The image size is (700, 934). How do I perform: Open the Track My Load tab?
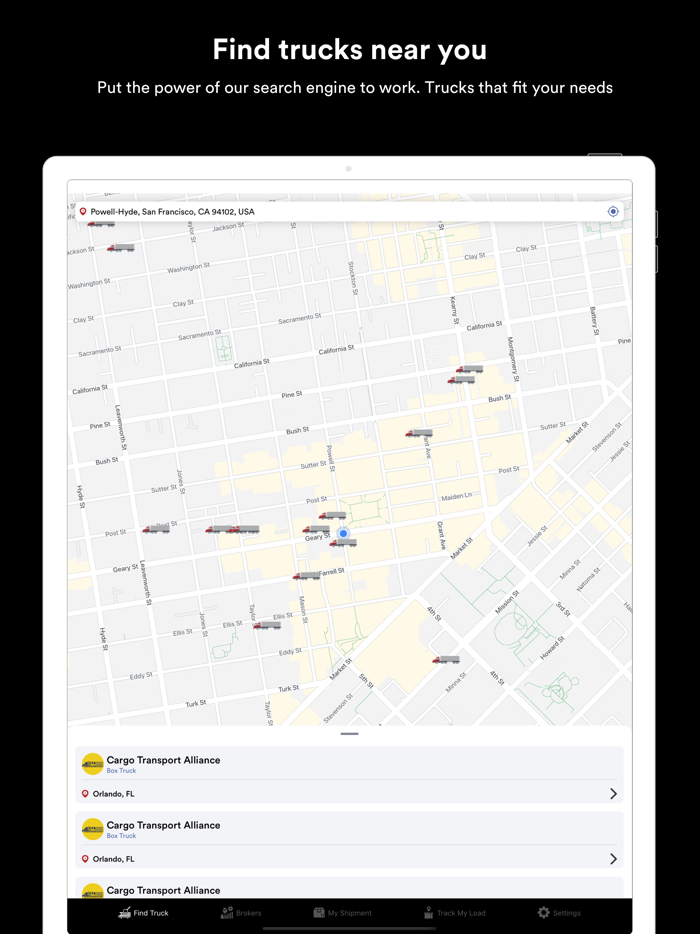pos(454,913)
